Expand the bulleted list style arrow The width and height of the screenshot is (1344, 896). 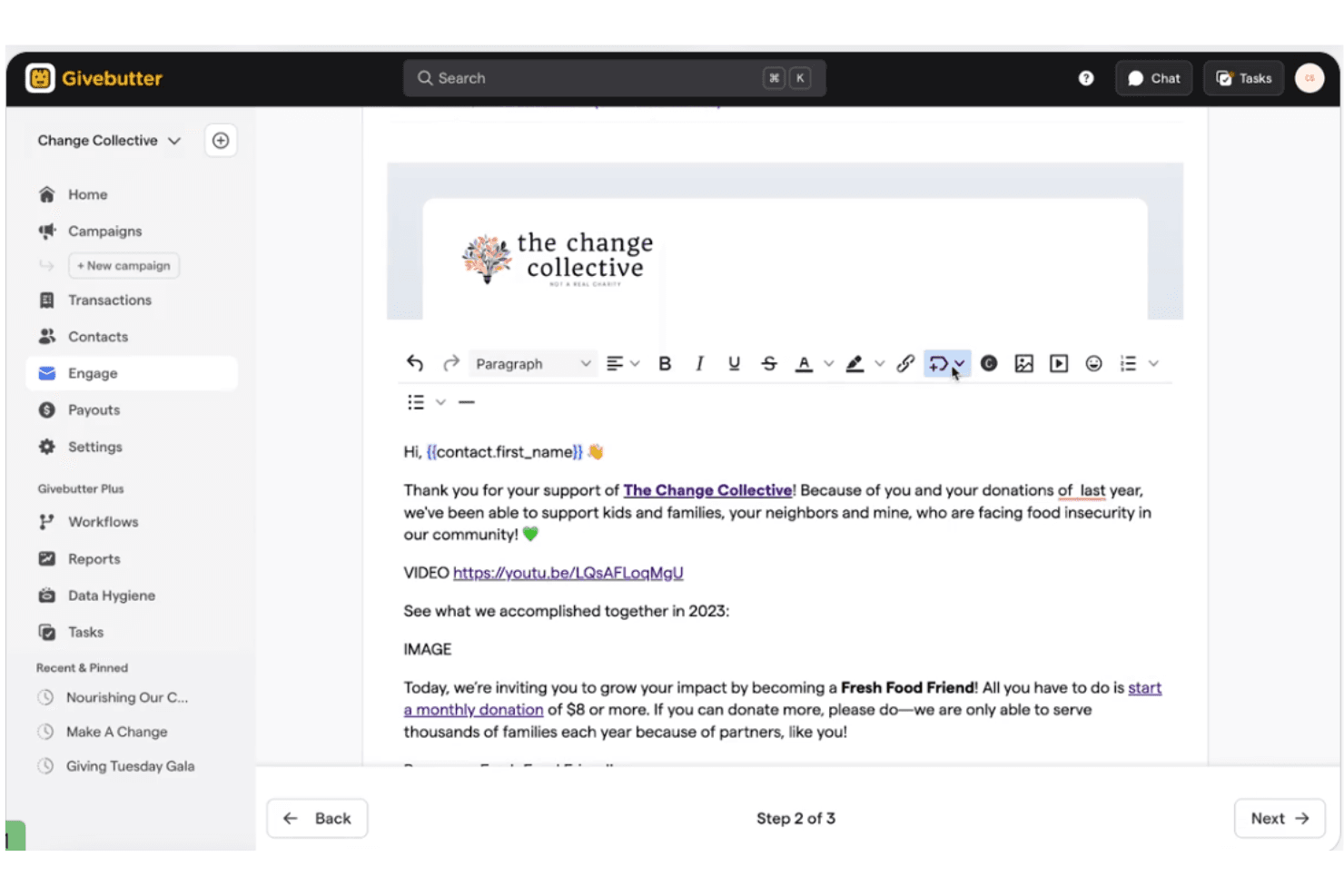(x=440, y=402)
